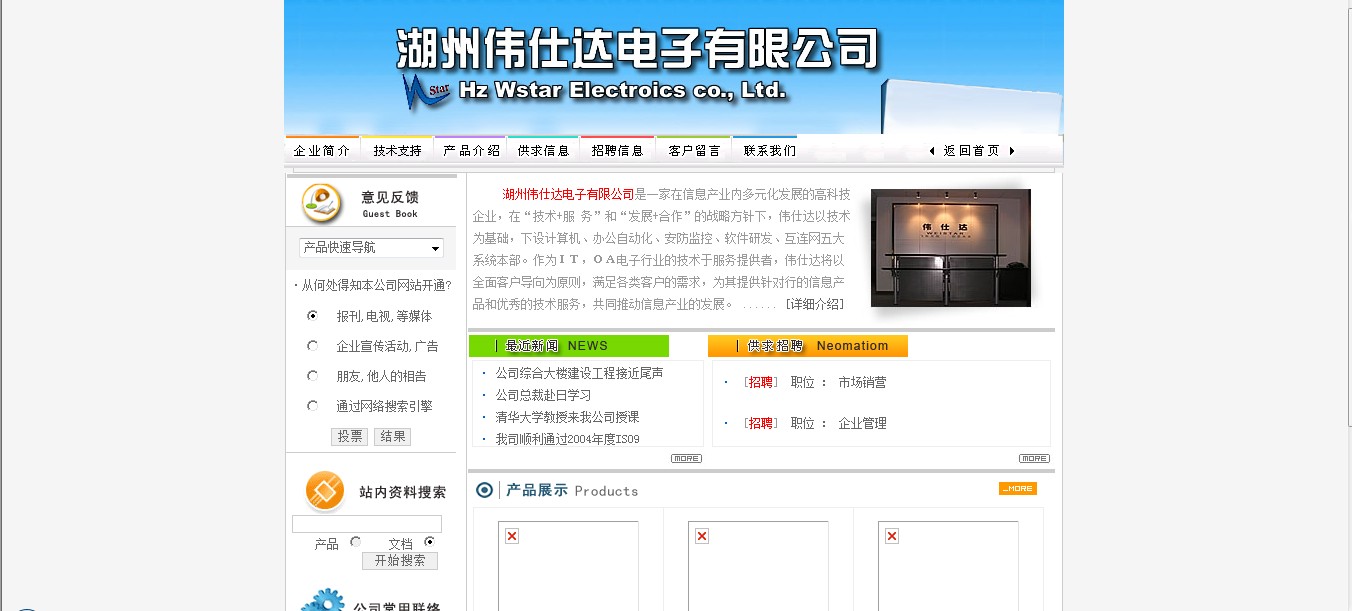Select the 文档 search radio button
This screenshot has height=611, width=1352.
[429, 542]
